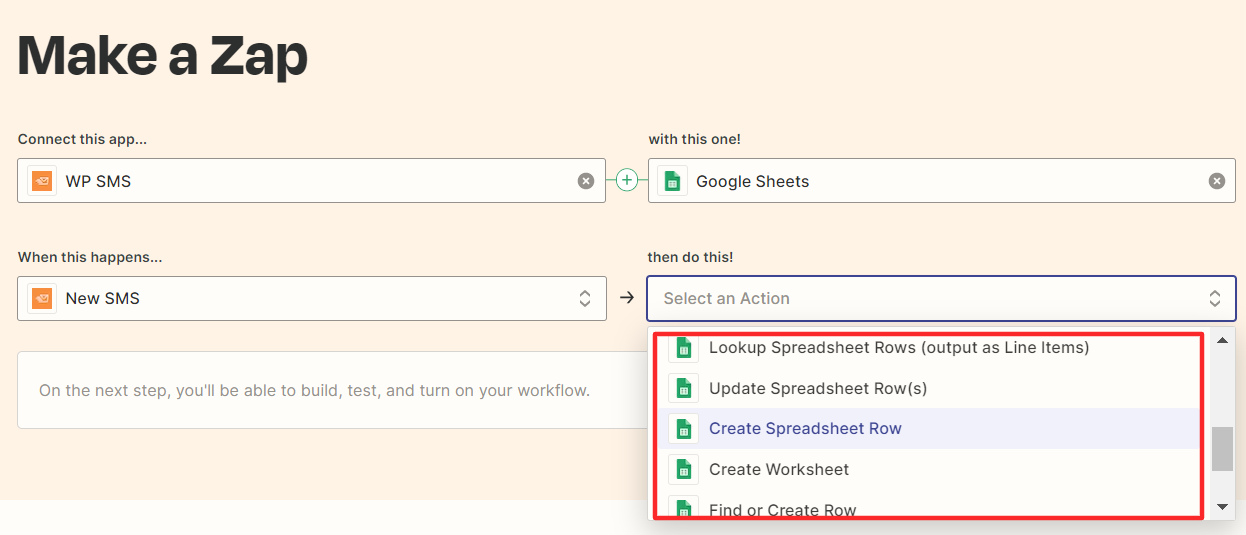The image size is (1246, 535).
Task: Toggle the Select an Action dropdown chevrons
Action: [x=1215, y=298]
